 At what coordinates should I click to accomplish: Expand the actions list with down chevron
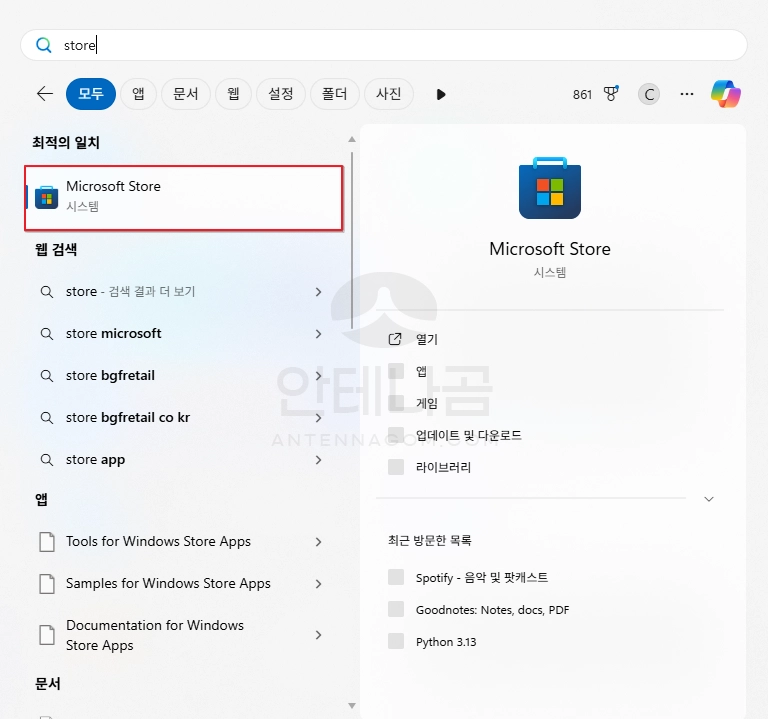709,499
